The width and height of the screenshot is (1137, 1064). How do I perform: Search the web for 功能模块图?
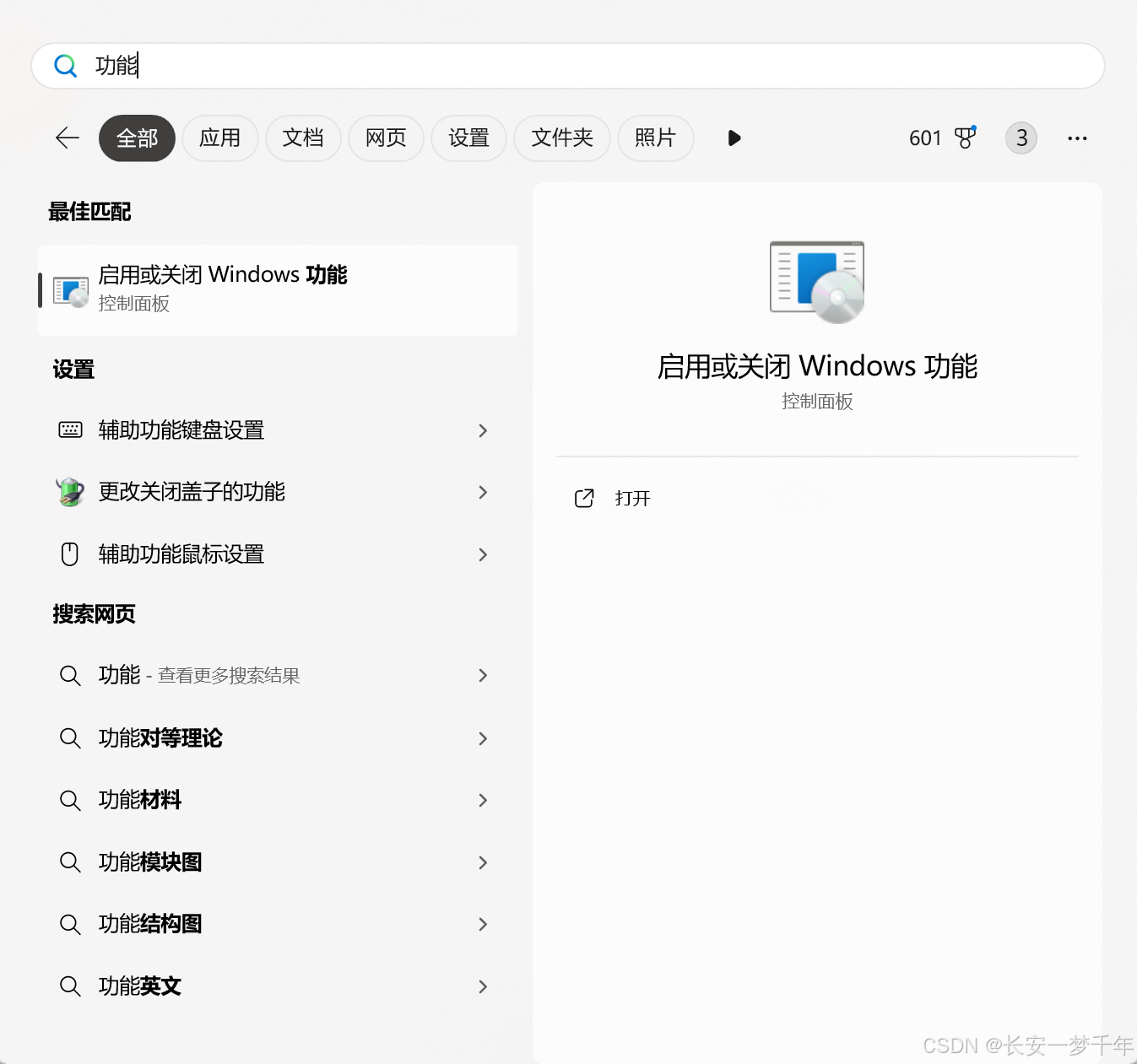tap(278, 862)
